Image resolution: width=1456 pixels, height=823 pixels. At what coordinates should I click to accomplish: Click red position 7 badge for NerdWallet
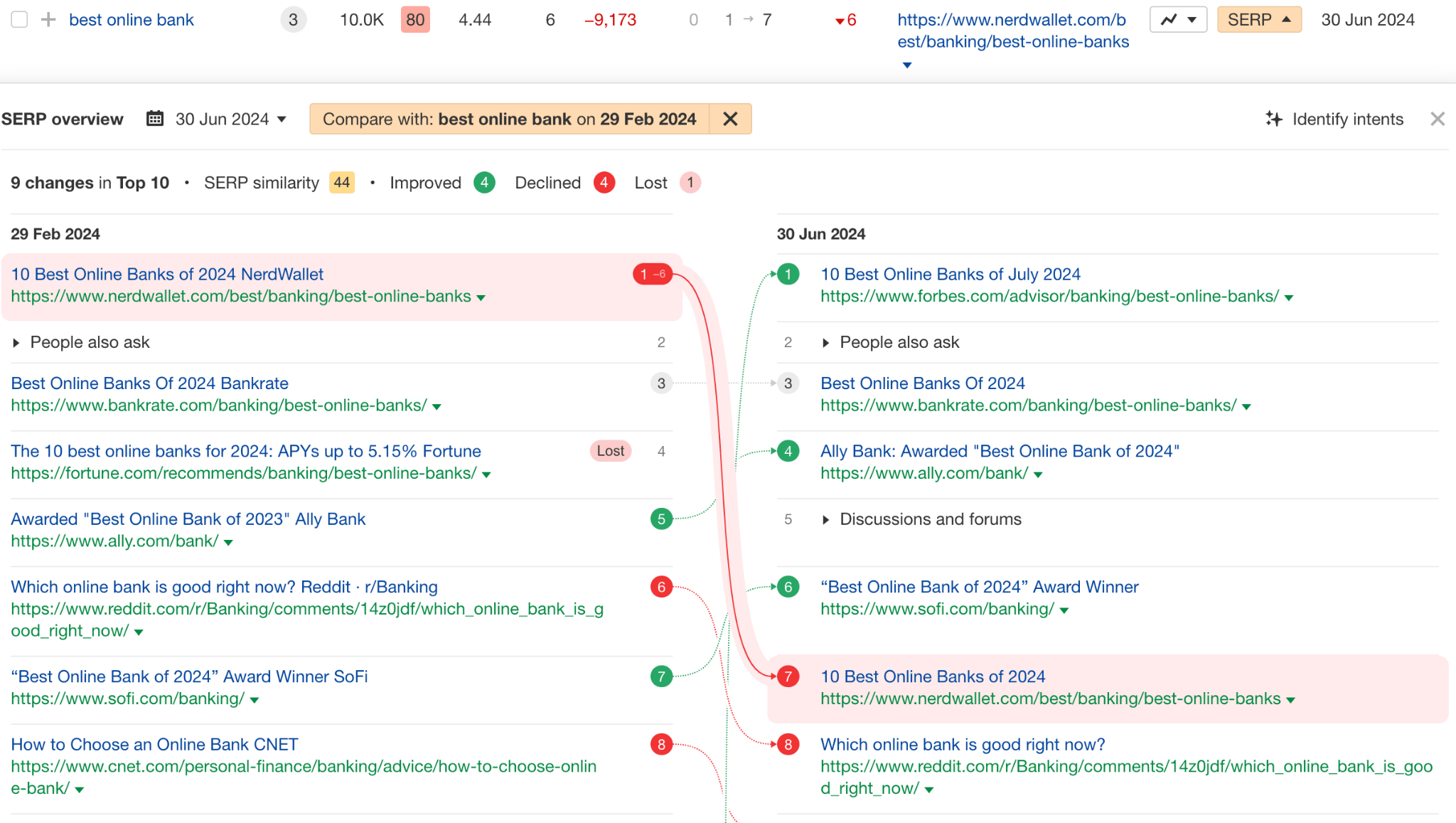tap(788, 676)
